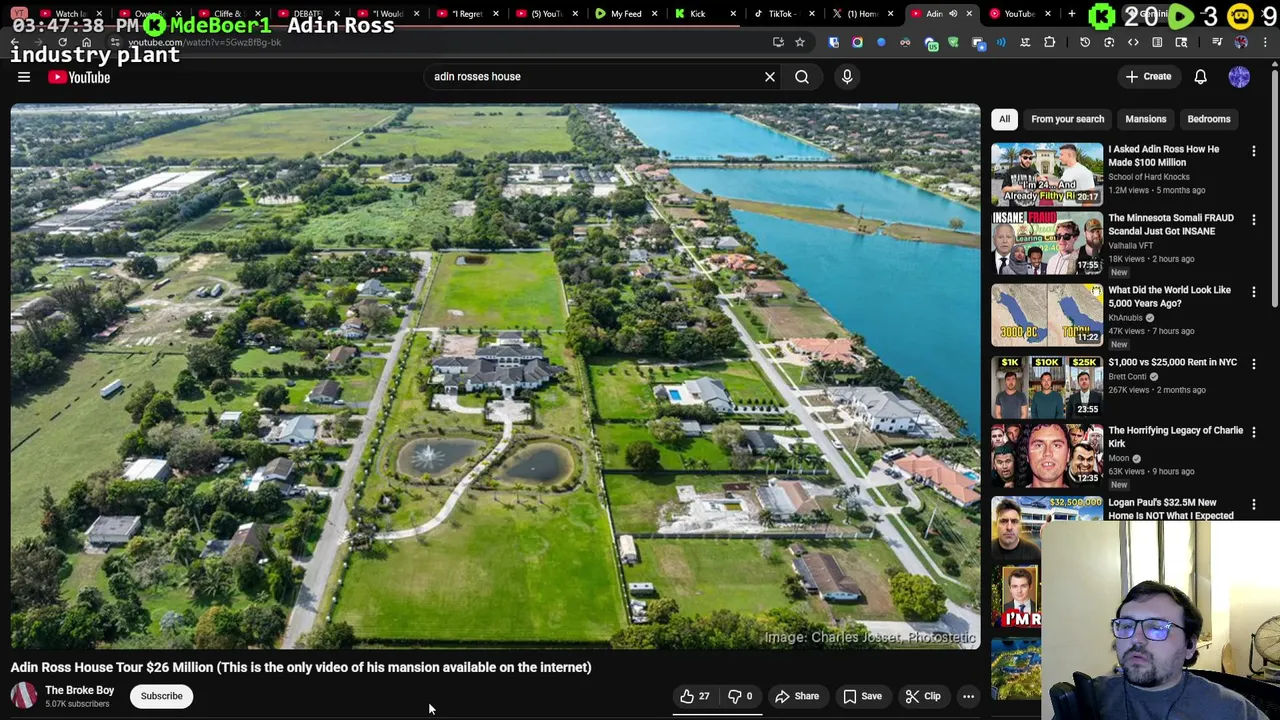Image resolution: width=1280 pixels, height=720 pixels.
Task: Reload the page
Action: [62, 42]
